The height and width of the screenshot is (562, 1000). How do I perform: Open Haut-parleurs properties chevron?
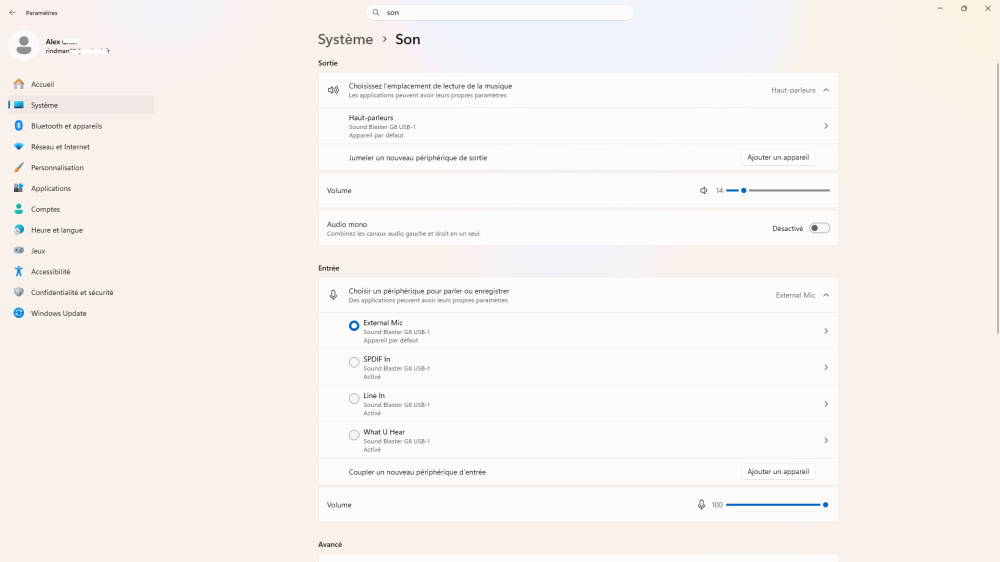coord(826,126)
